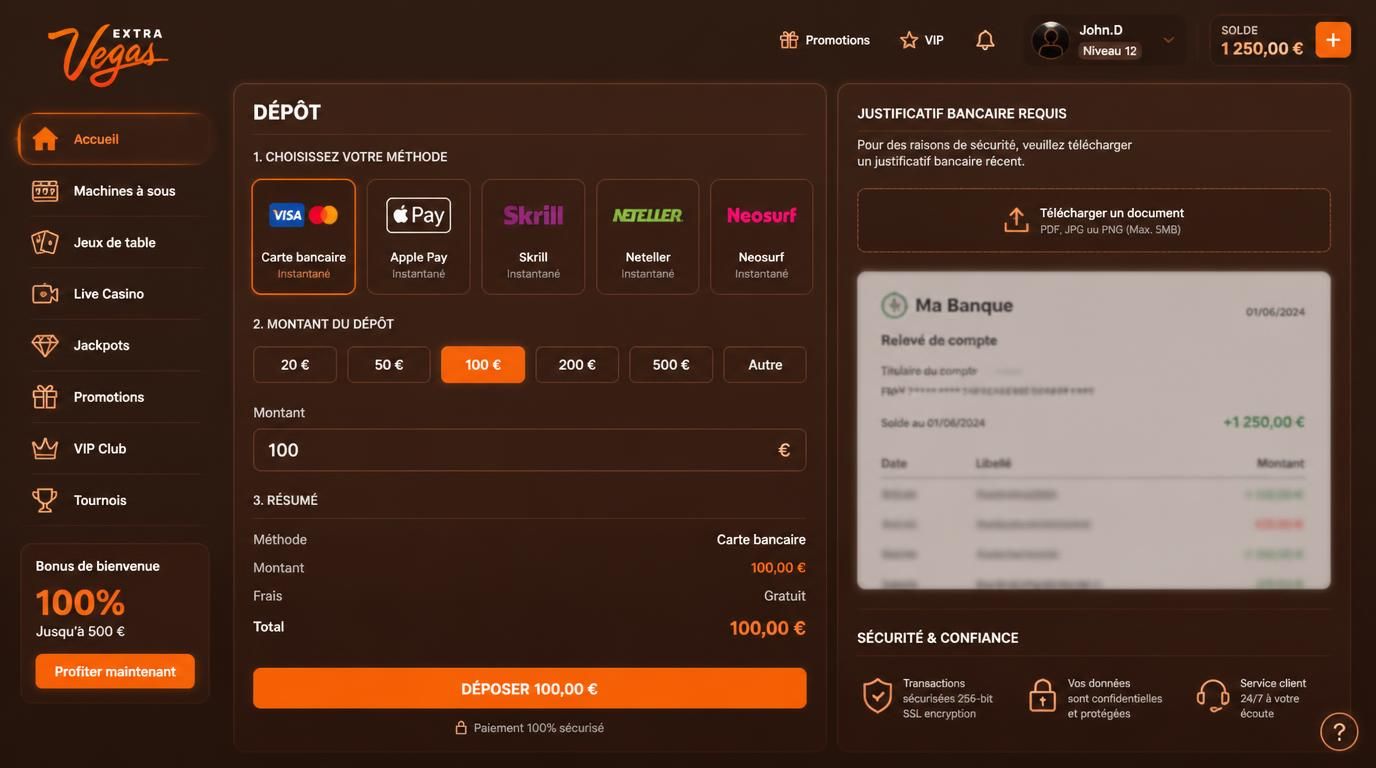Click the Tournois trophy icon
This screenshot has height=768, width=1376.
click(x=45, y=500)
